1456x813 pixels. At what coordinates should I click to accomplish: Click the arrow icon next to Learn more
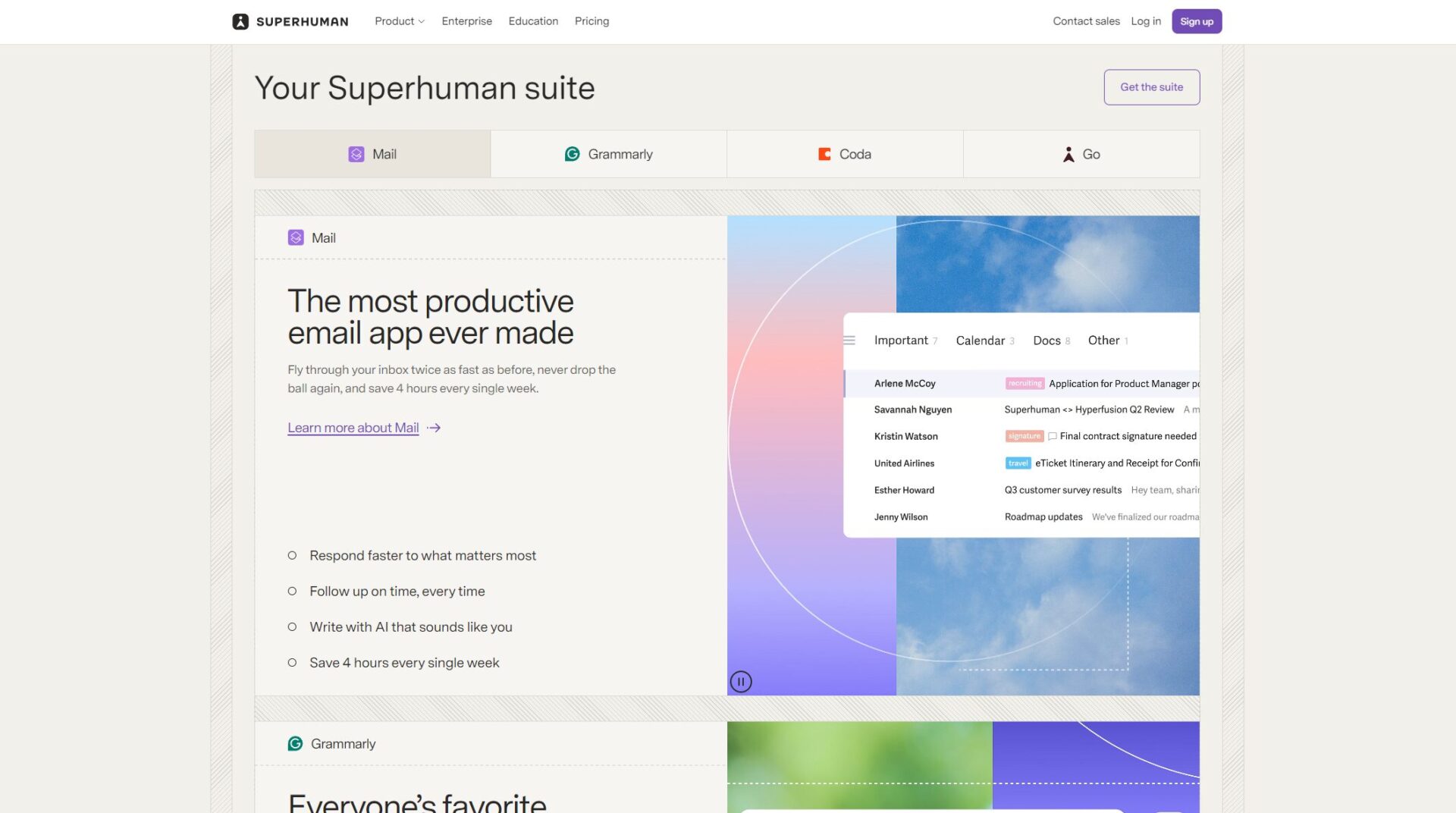point(434,428)
